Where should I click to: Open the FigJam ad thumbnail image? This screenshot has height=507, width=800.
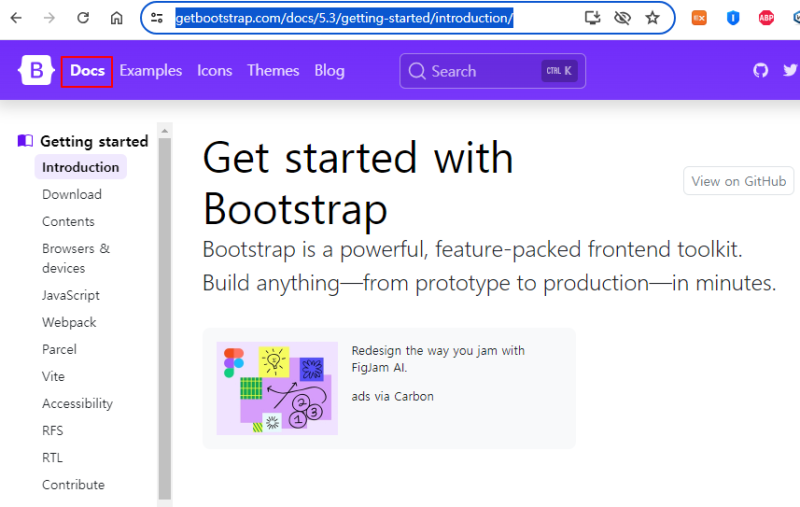tap(277, 388)
